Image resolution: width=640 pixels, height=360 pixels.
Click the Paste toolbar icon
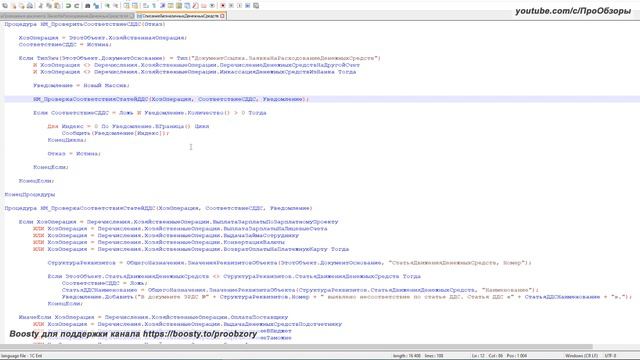(57, 6)
